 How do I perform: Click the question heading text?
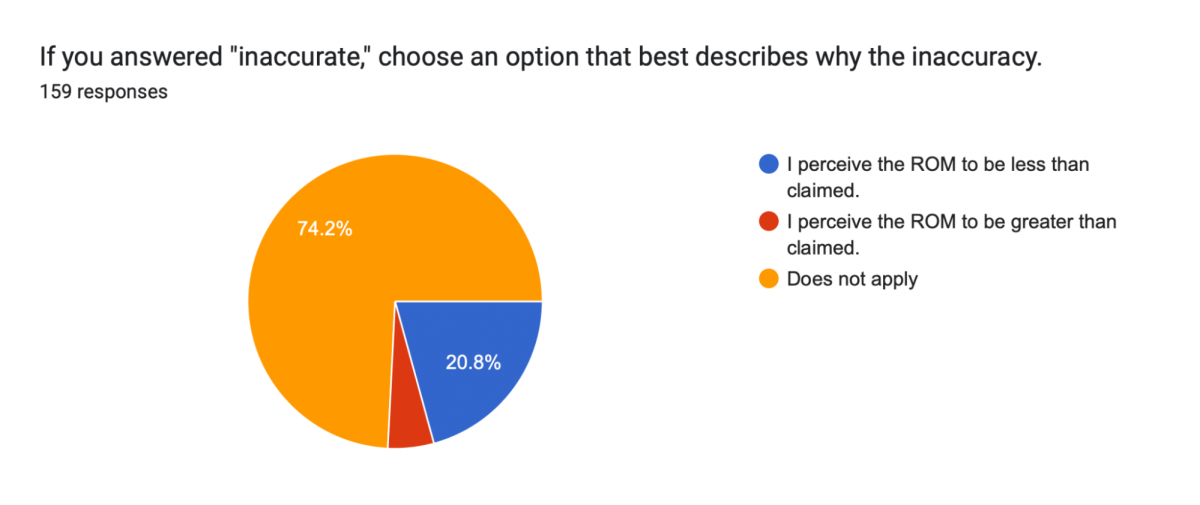pyautogui.click(x=541, y=58)
